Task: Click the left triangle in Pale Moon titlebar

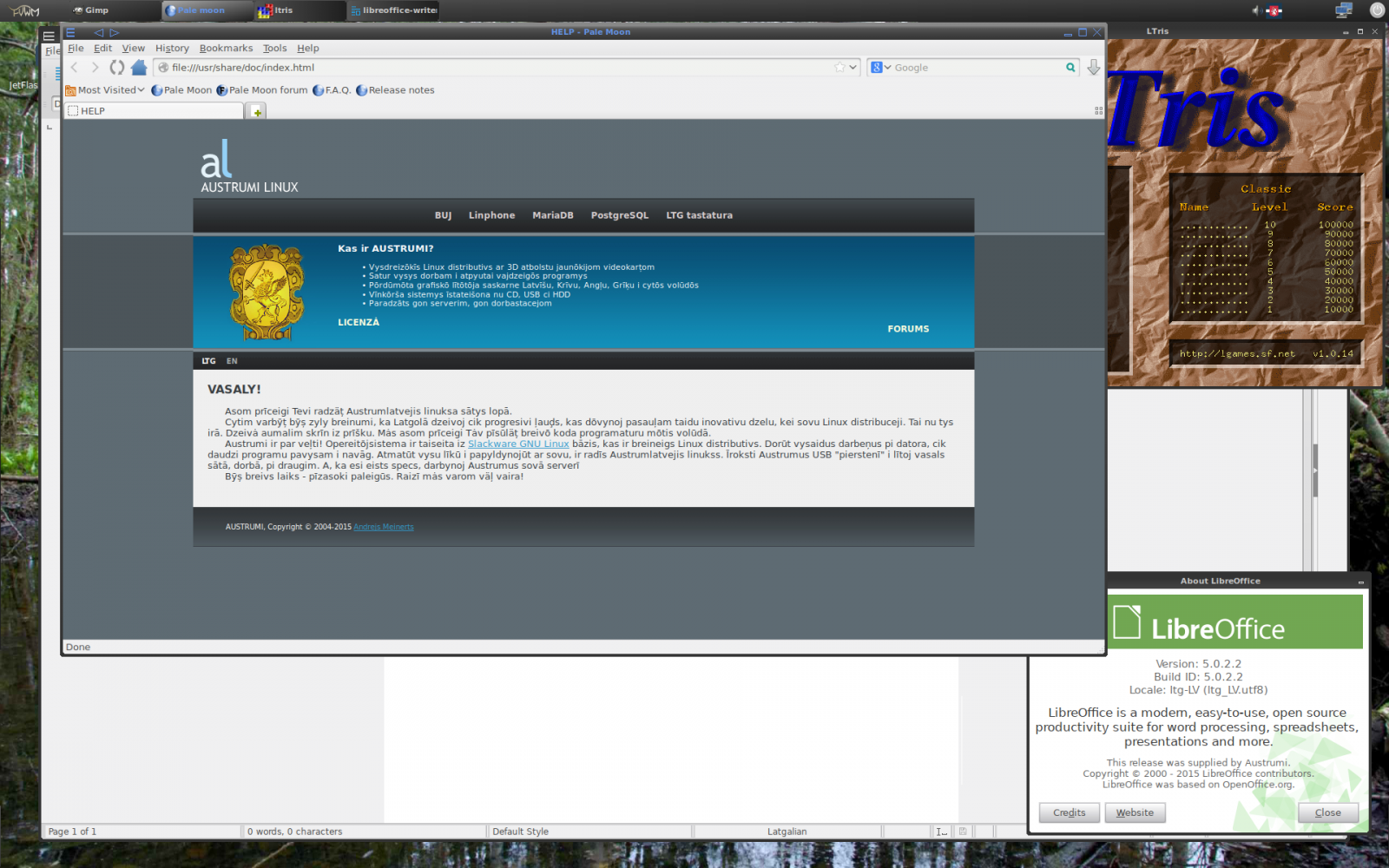Action: click(98, 32)
